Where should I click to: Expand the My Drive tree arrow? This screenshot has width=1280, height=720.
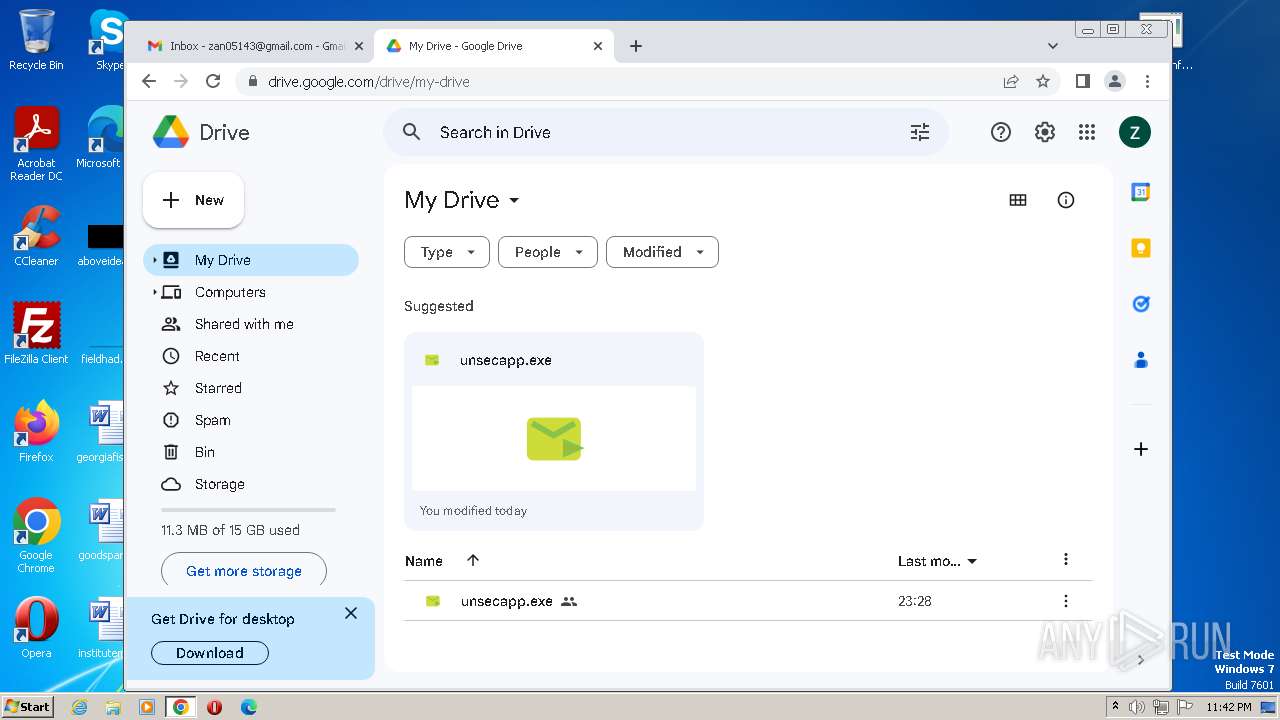(154, 260)
